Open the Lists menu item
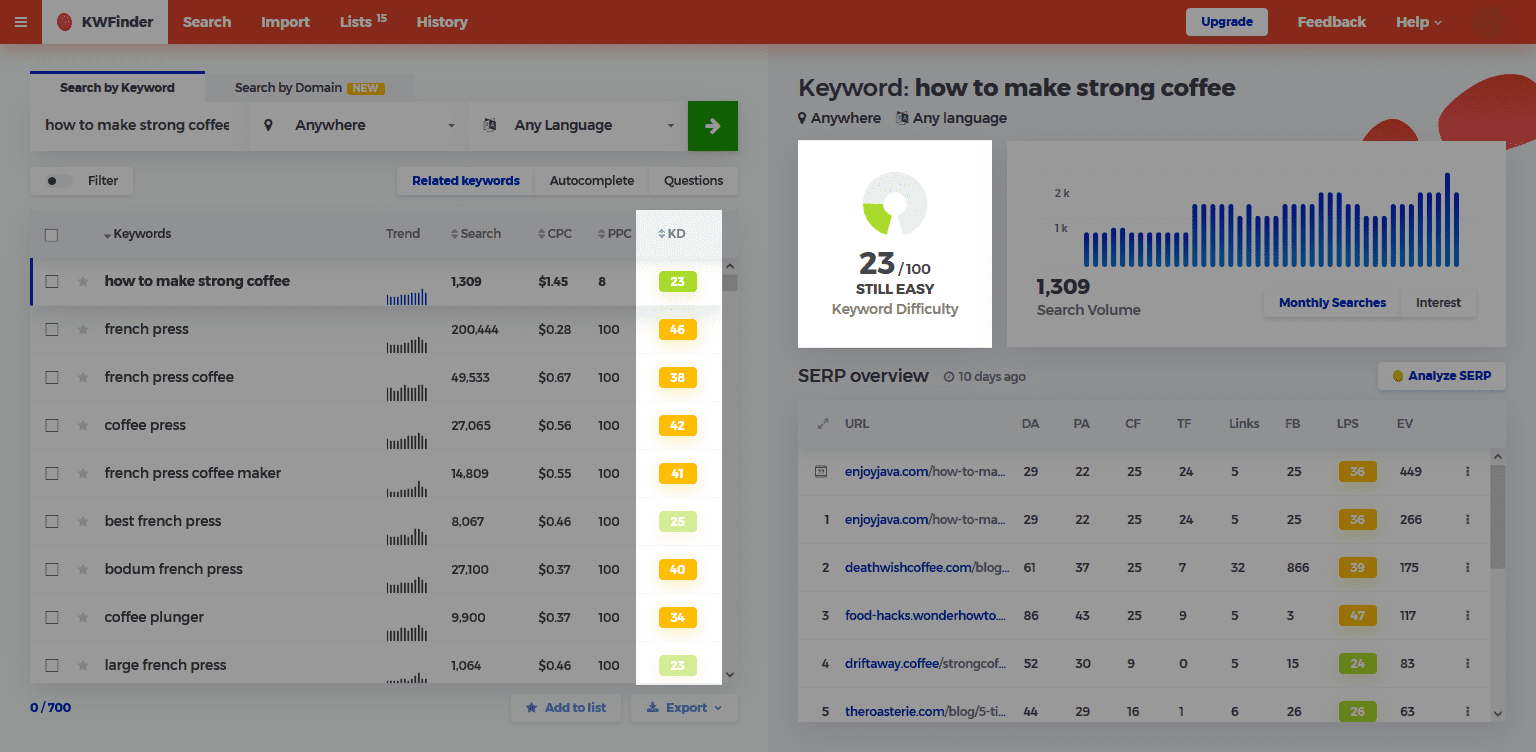The height and width of the screenshot is (752, 1536). tap(363, 22)
